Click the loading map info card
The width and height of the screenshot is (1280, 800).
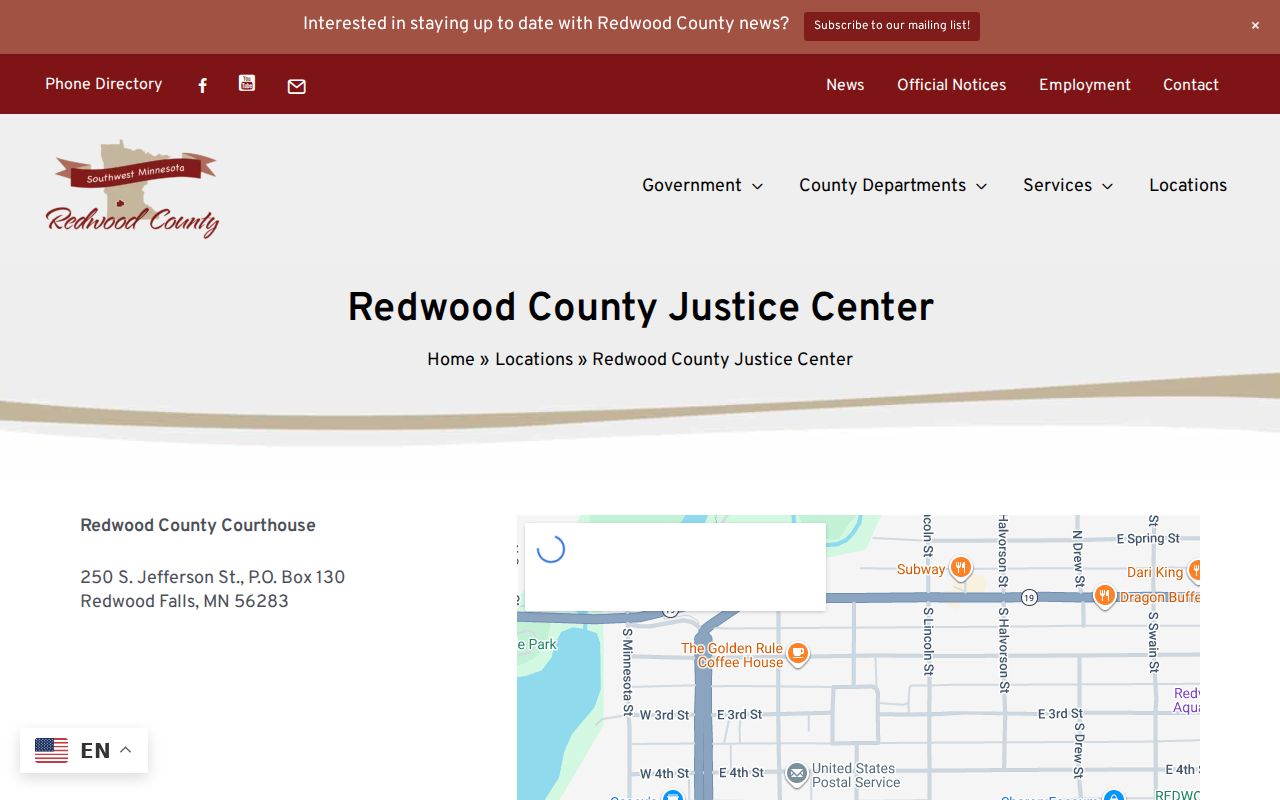tap(675, 566)
